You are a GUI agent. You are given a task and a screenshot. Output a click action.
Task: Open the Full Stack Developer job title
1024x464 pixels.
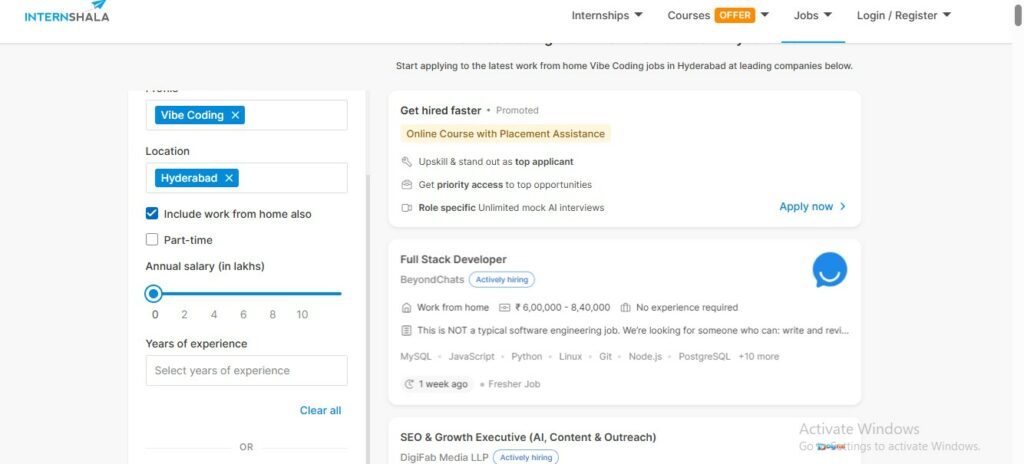coord(453,259)
